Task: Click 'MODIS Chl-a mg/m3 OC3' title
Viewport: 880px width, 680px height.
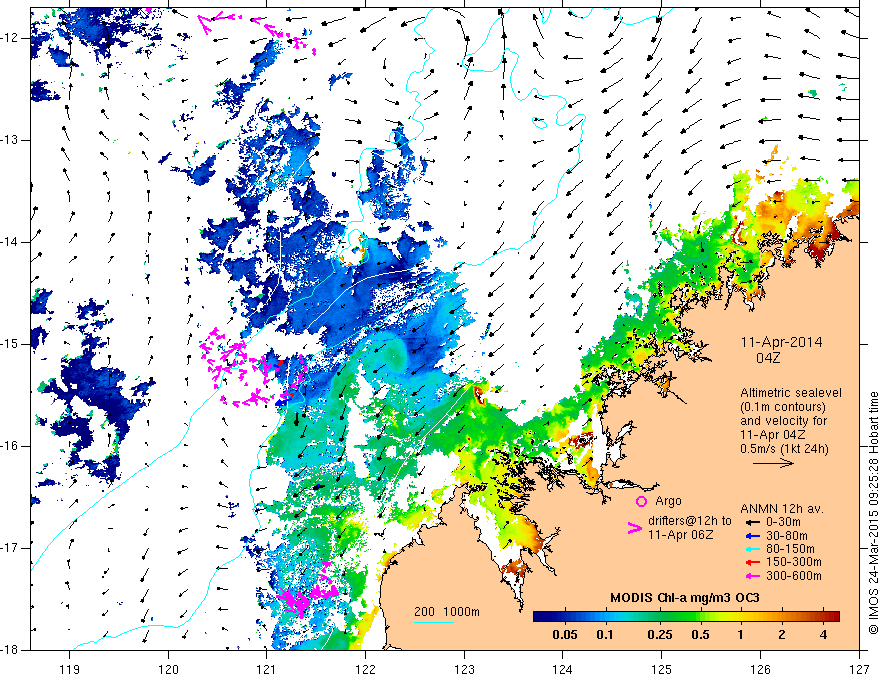Action: (x=685, y=598)
